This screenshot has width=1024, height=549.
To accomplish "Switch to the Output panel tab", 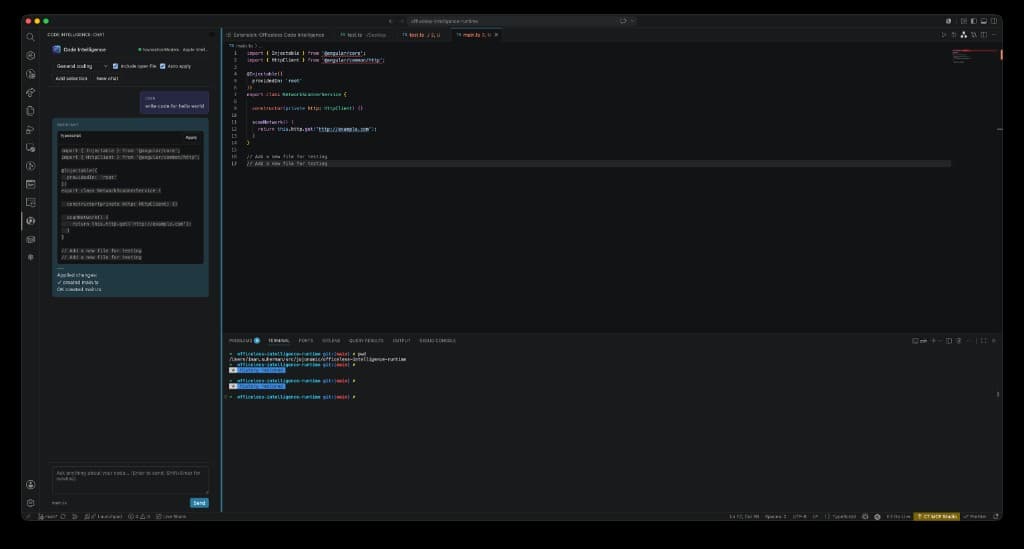I will pyautogui.click(x=401, y=341).
